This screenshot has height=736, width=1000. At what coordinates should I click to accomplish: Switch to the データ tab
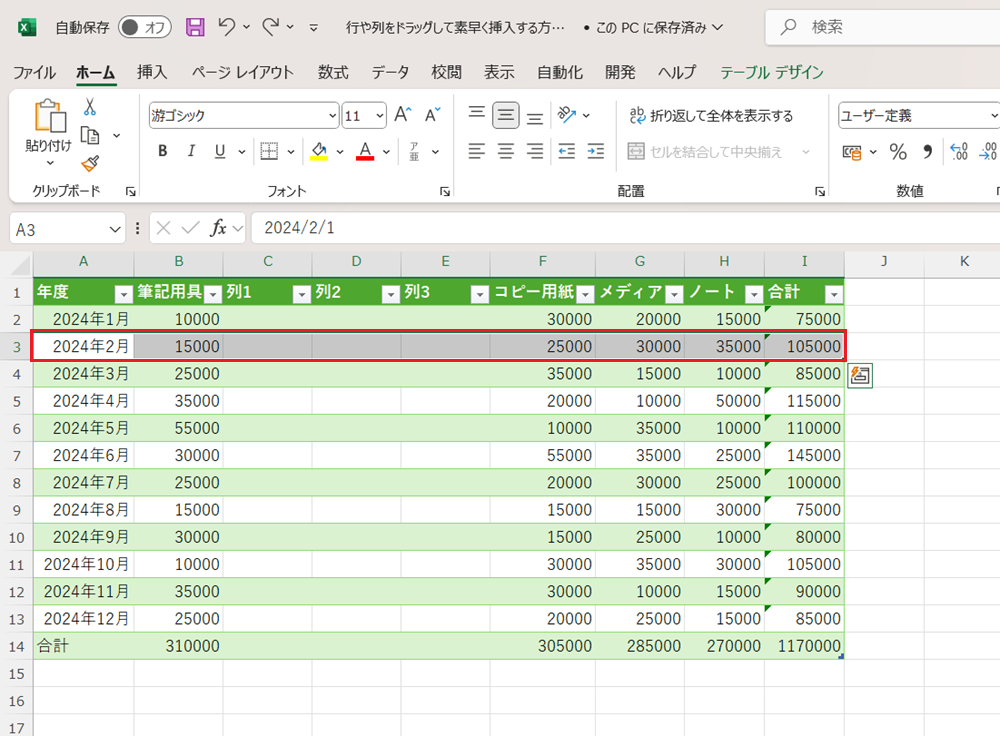click(x=390, y=72)
